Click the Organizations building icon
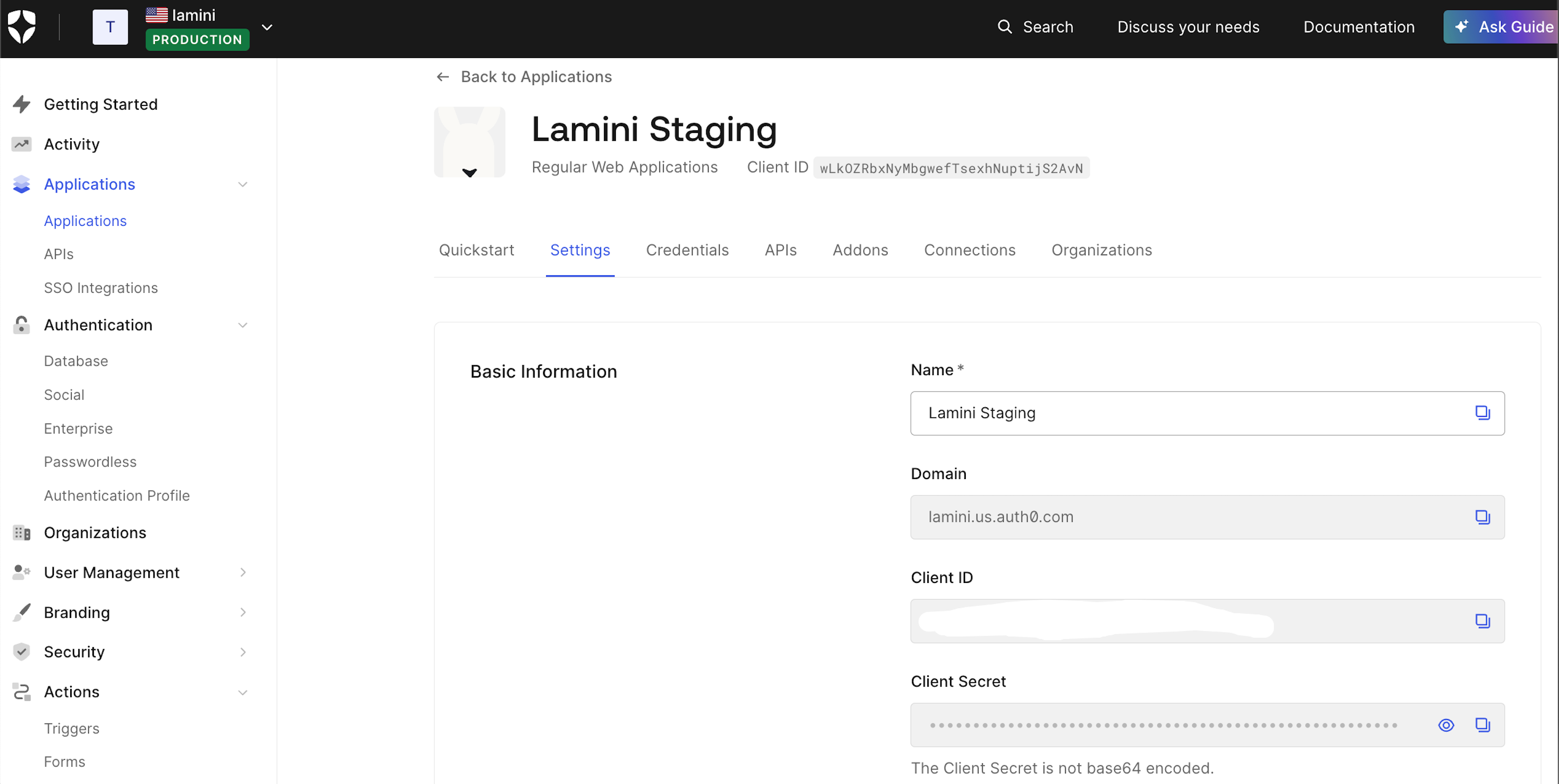Image resolution: width=1559 pixels, height=784 pixels. coord(22,533)
